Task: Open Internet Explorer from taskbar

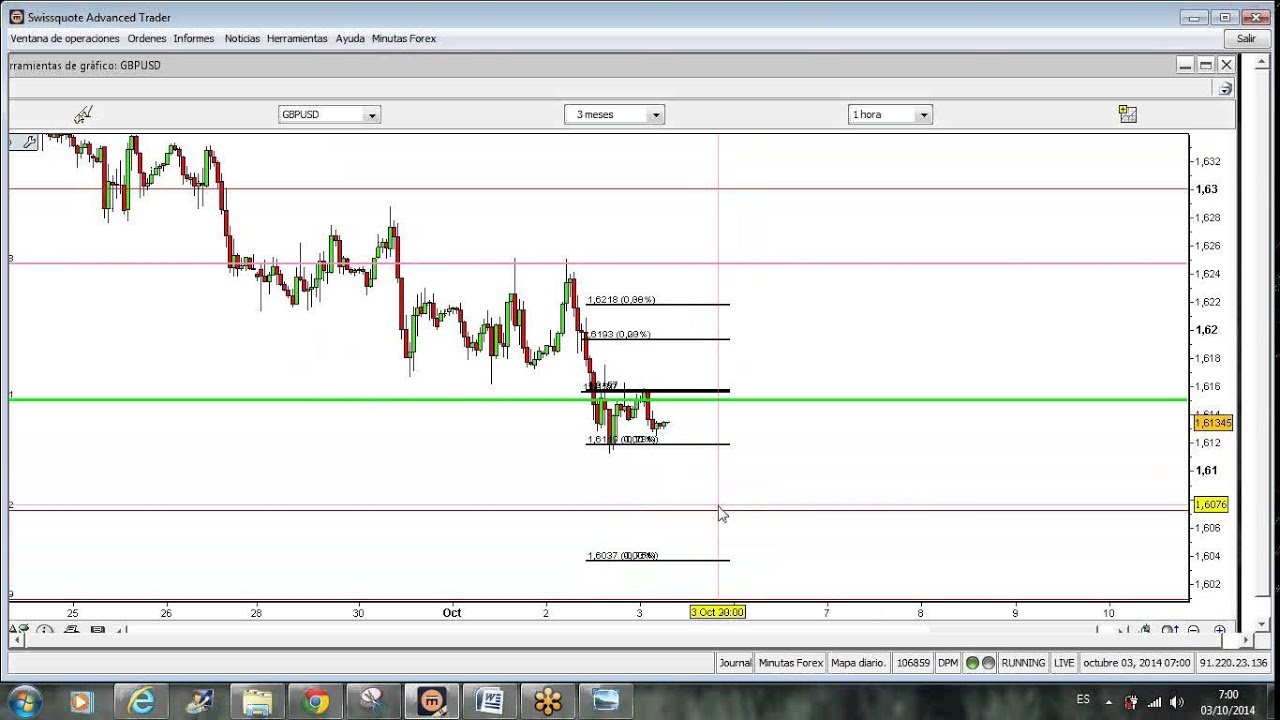Action: [140, 701]
